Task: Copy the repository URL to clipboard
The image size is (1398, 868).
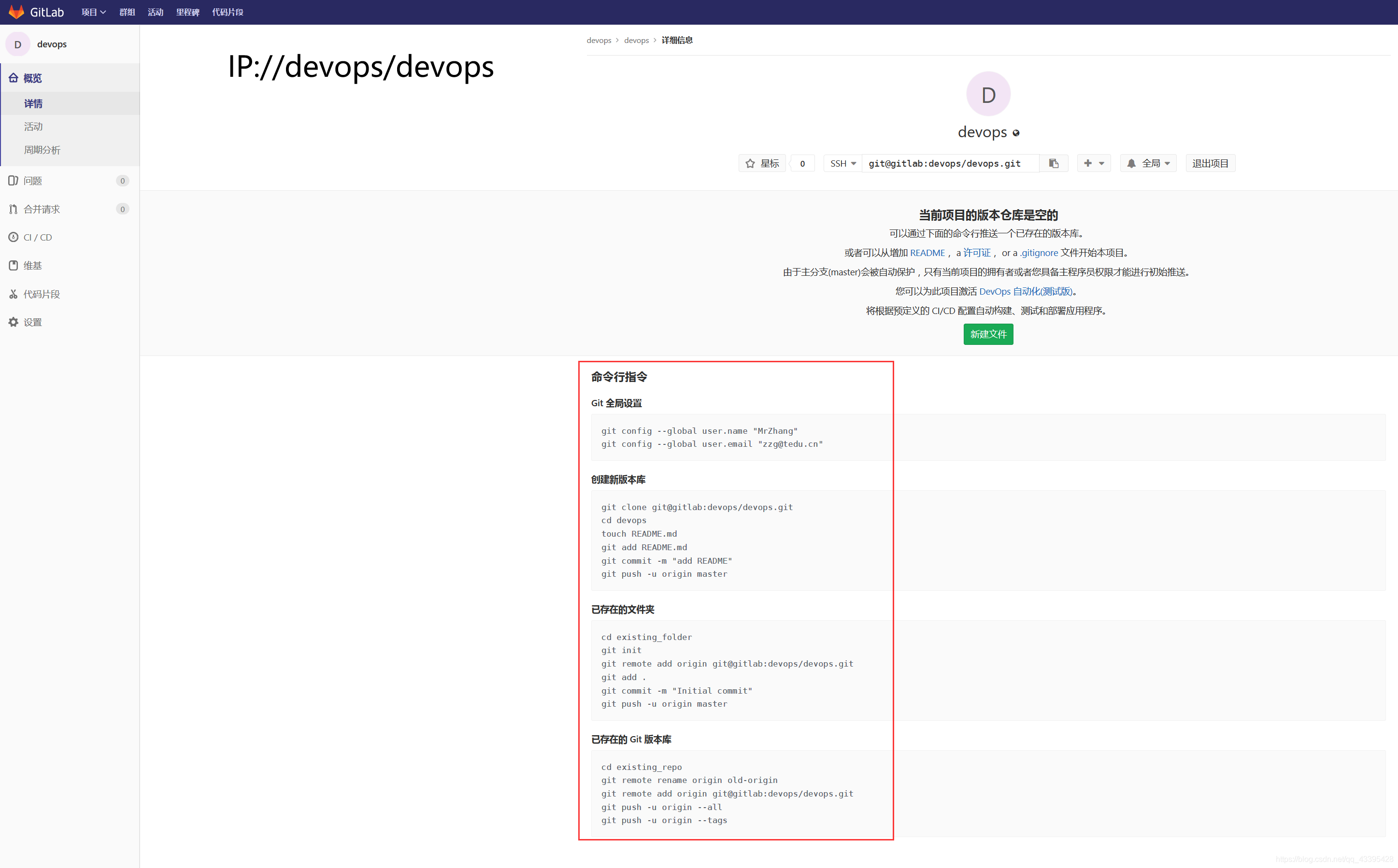Action: (1054, 164)
